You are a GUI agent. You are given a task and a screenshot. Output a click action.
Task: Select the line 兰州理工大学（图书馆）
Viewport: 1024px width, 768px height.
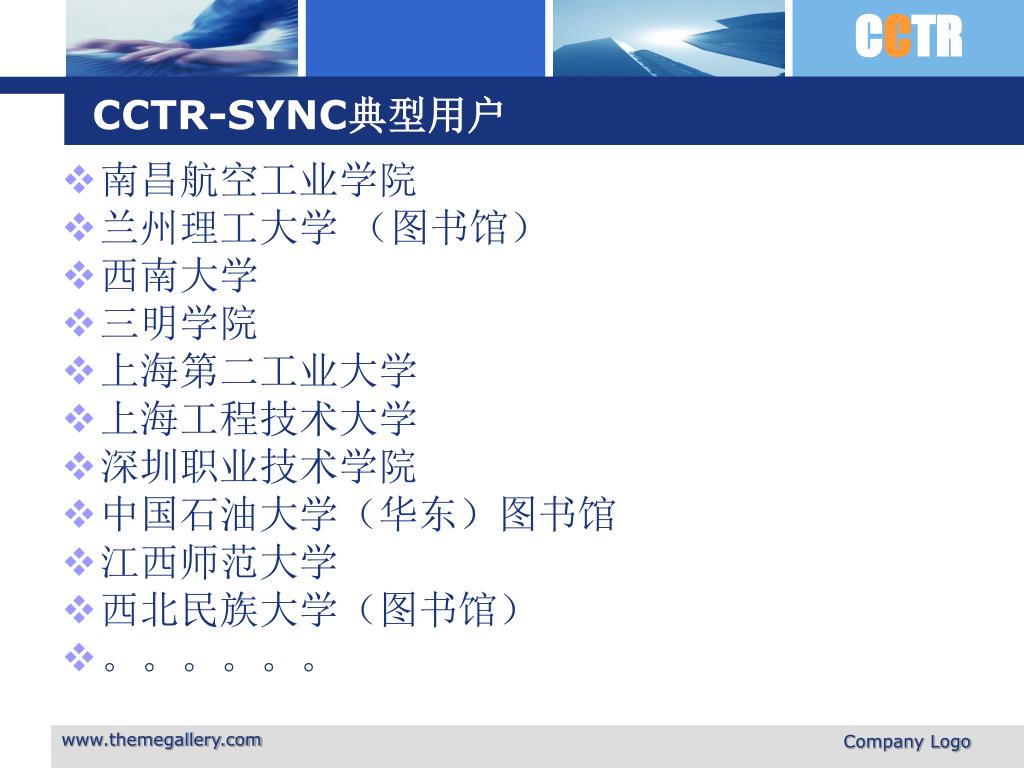(x=317, y=228)
